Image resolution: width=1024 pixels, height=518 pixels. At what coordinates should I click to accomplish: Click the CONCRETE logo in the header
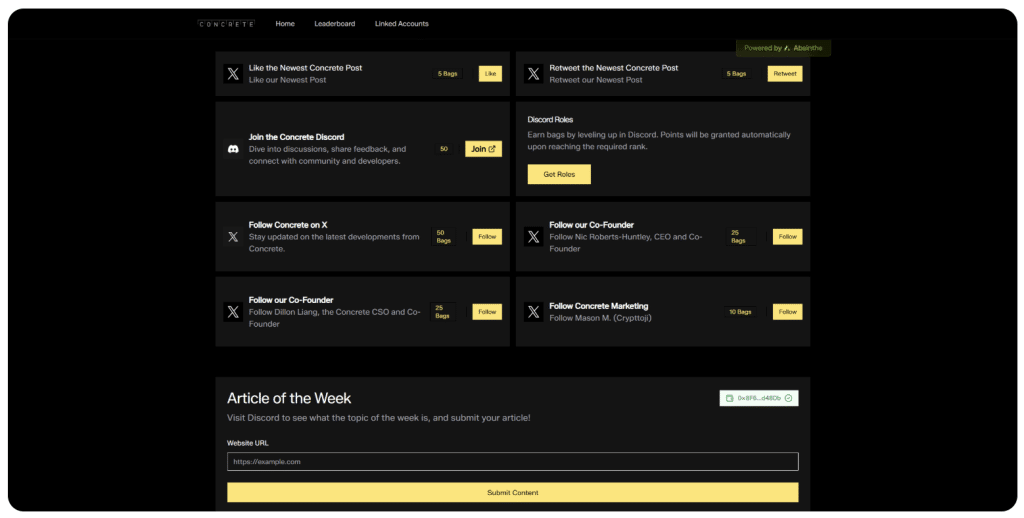[226, 24]
